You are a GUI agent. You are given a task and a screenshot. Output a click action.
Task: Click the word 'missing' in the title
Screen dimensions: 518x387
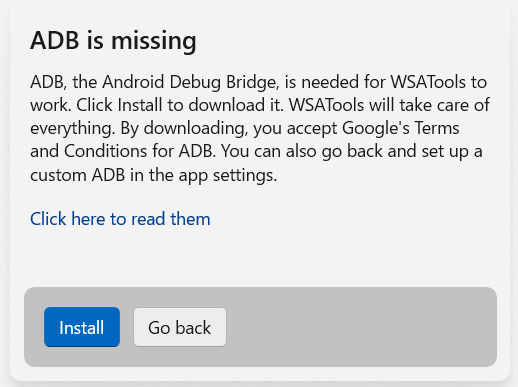coord(154,41)
